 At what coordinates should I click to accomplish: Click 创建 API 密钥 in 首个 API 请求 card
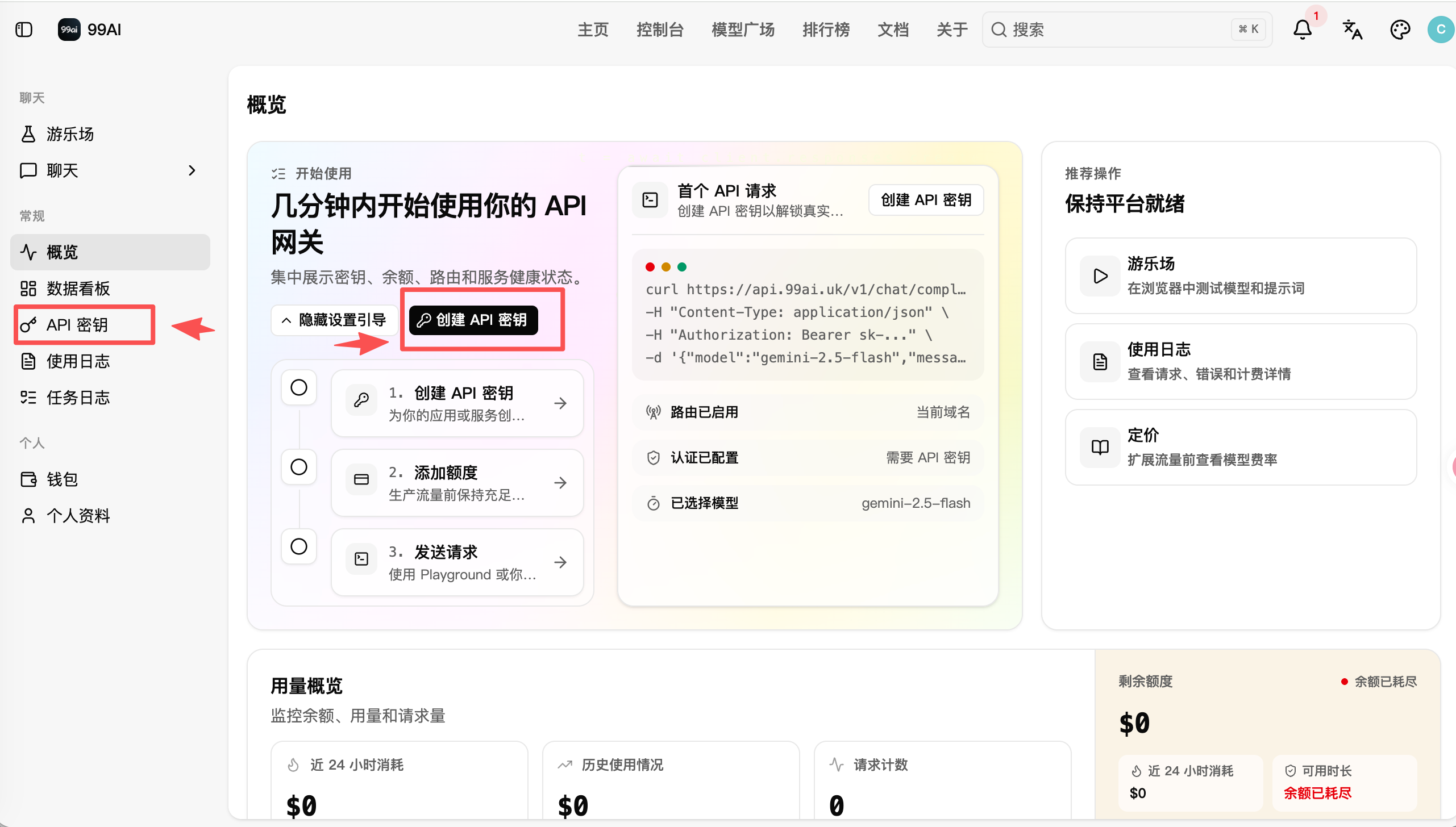coord(926,200)
